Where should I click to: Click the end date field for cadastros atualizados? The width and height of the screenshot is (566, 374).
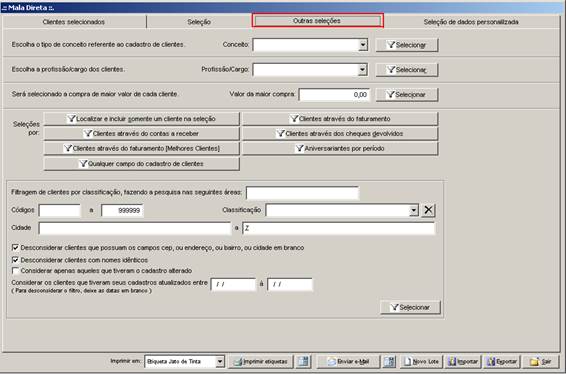[x=290, y=284]
